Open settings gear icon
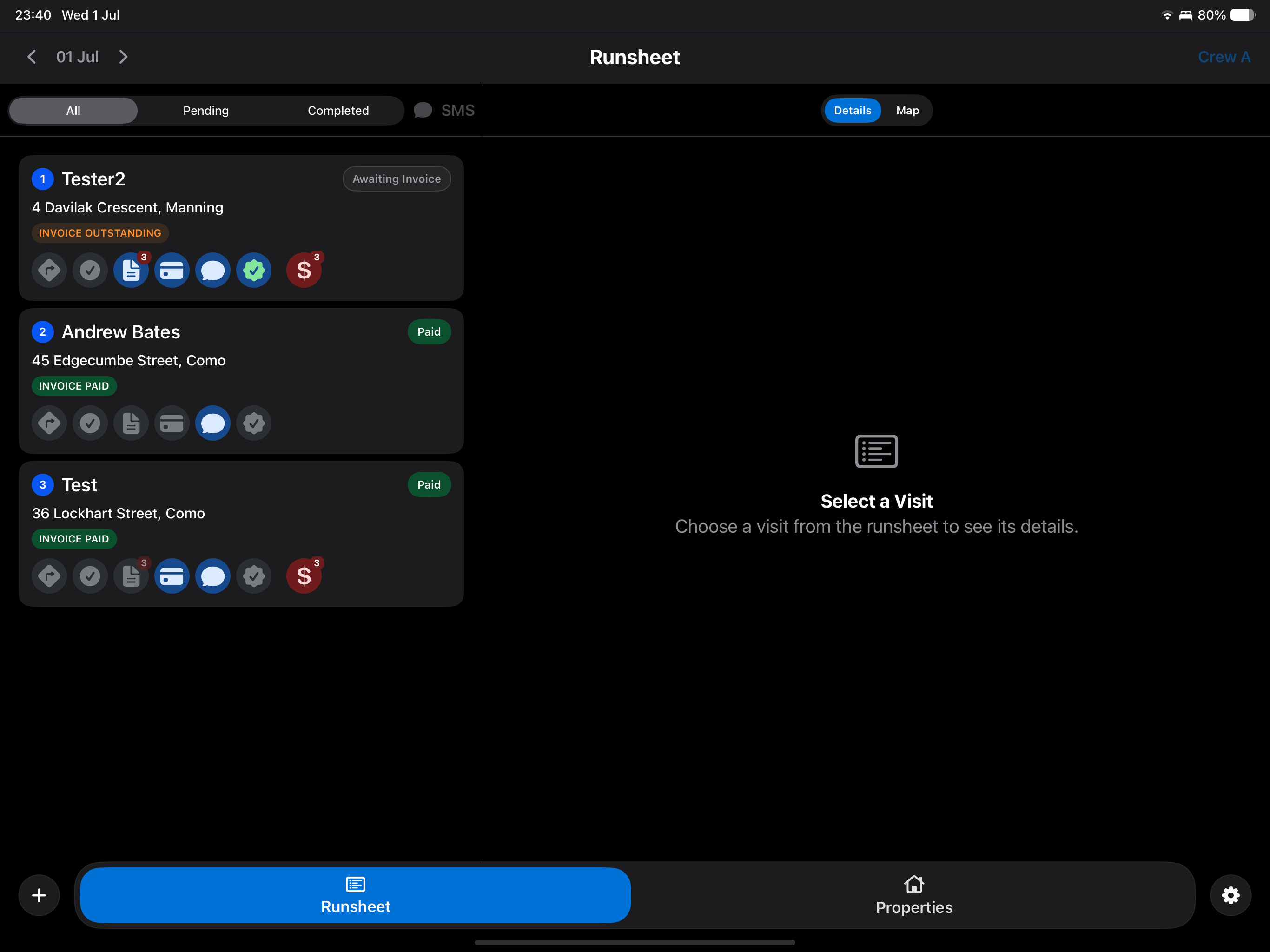 (1230, 895)
